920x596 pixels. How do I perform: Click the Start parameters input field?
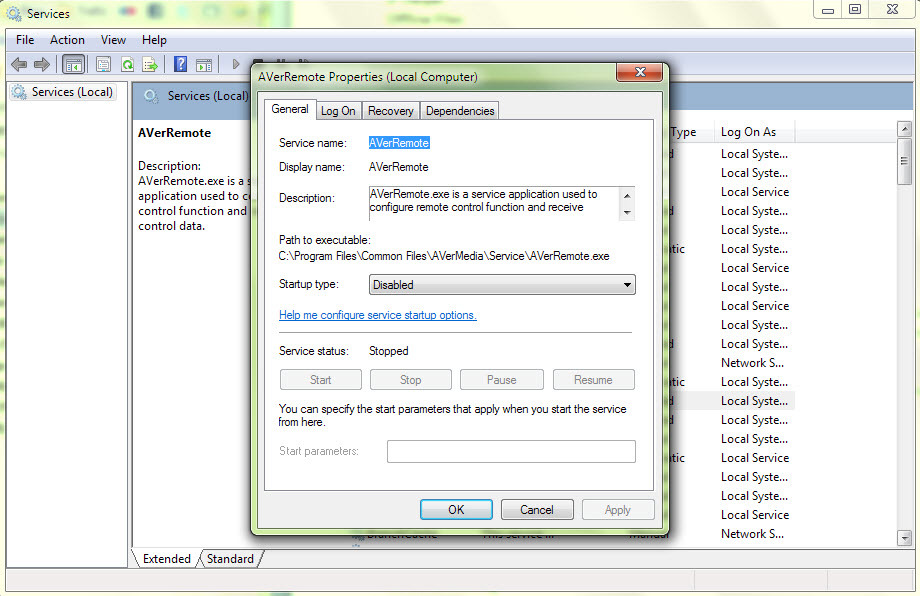(511, 452)
